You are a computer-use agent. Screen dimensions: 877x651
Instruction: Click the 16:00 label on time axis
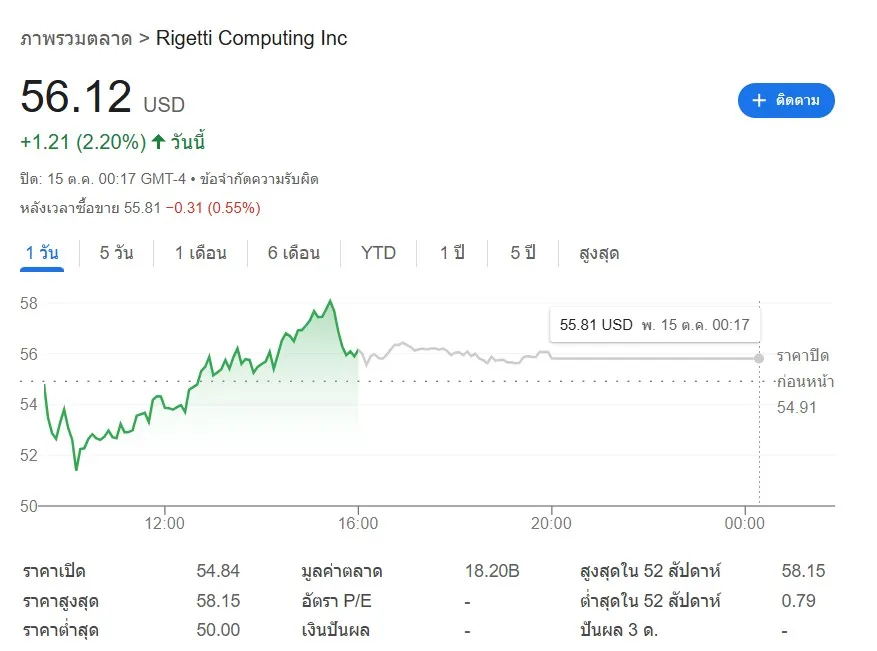pyautogui.click(x=358, y=523)
